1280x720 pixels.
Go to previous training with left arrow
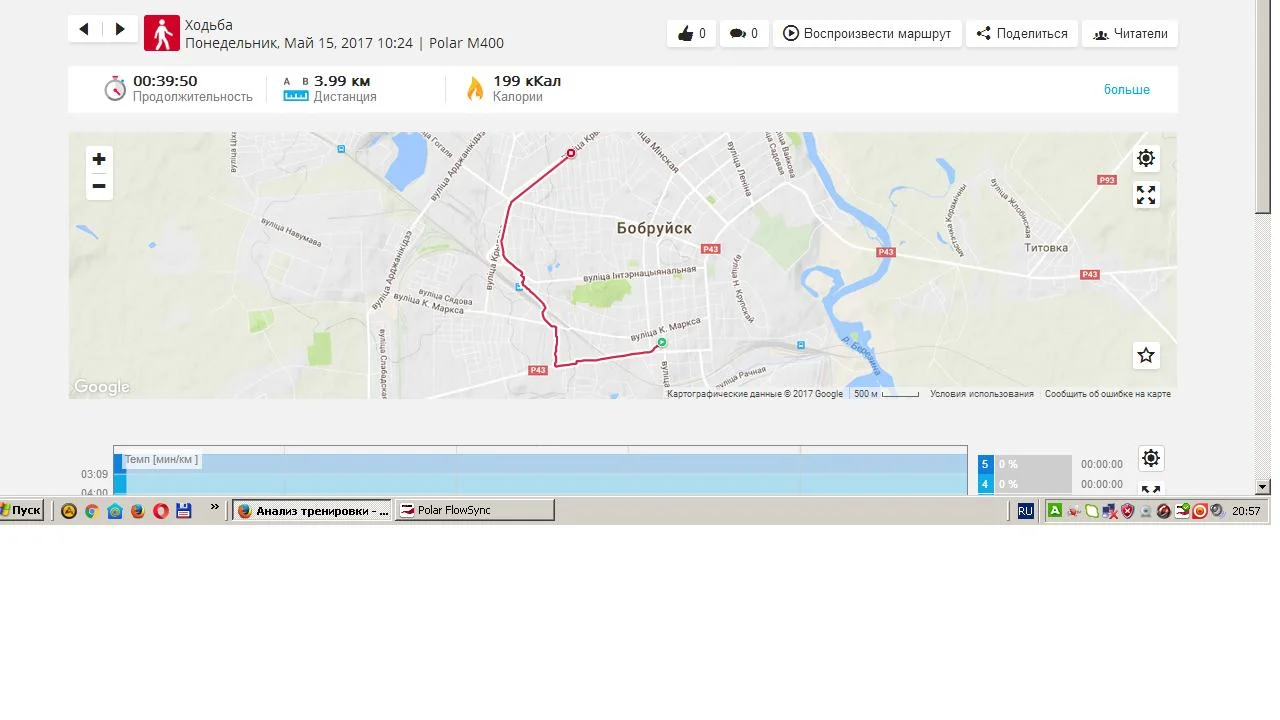click(x=85, y=29)
